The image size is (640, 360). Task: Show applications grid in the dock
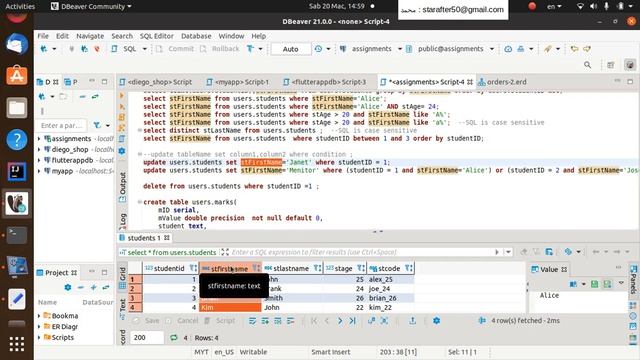coord(17,344)
